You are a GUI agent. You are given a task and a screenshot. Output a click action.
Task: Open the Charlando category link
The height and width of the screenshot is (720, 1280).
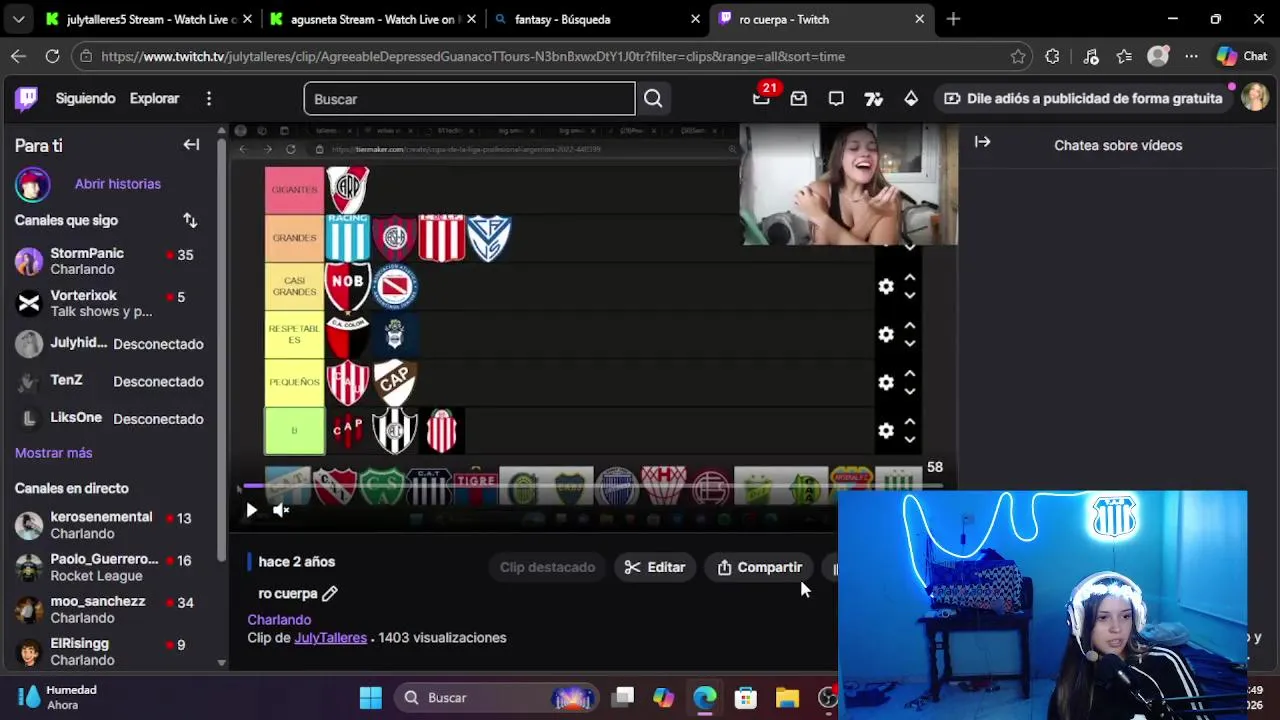[x=279, y=619]
